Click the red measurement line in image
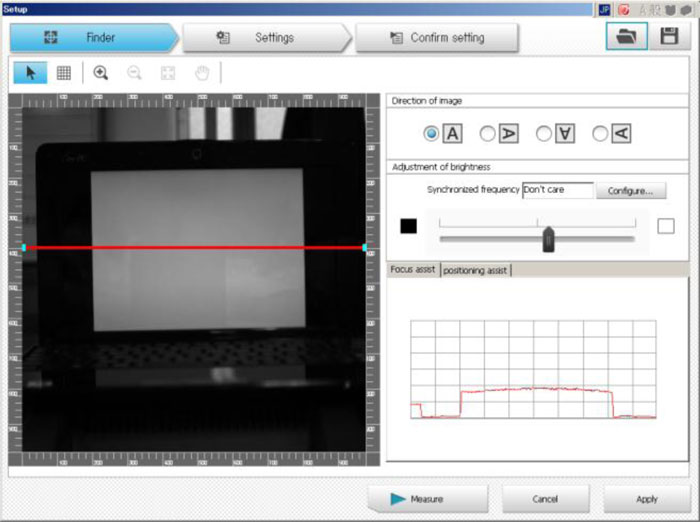The image size is (700, 522). 194,247
